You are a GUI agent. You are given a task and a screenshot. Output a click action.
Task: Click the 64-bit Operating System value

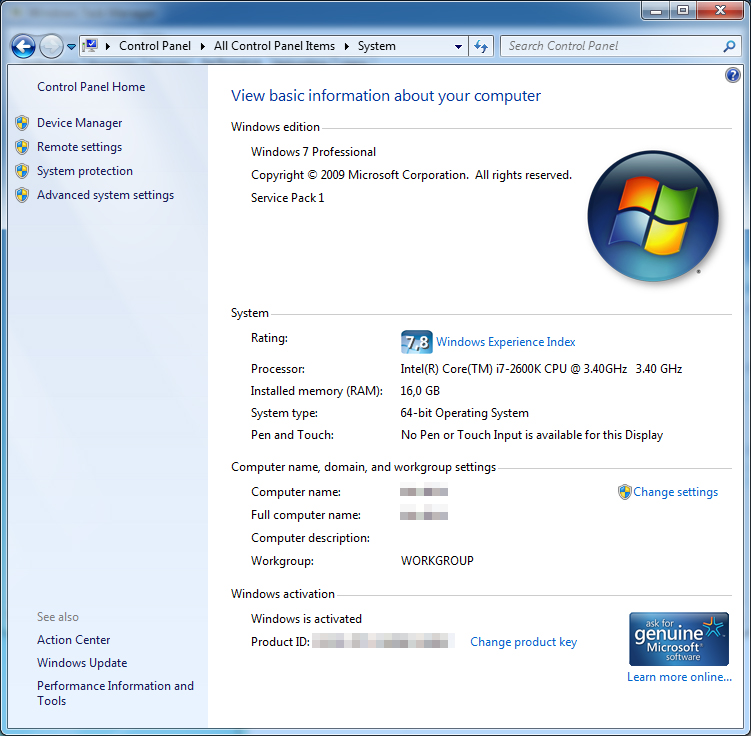[465, 413]
